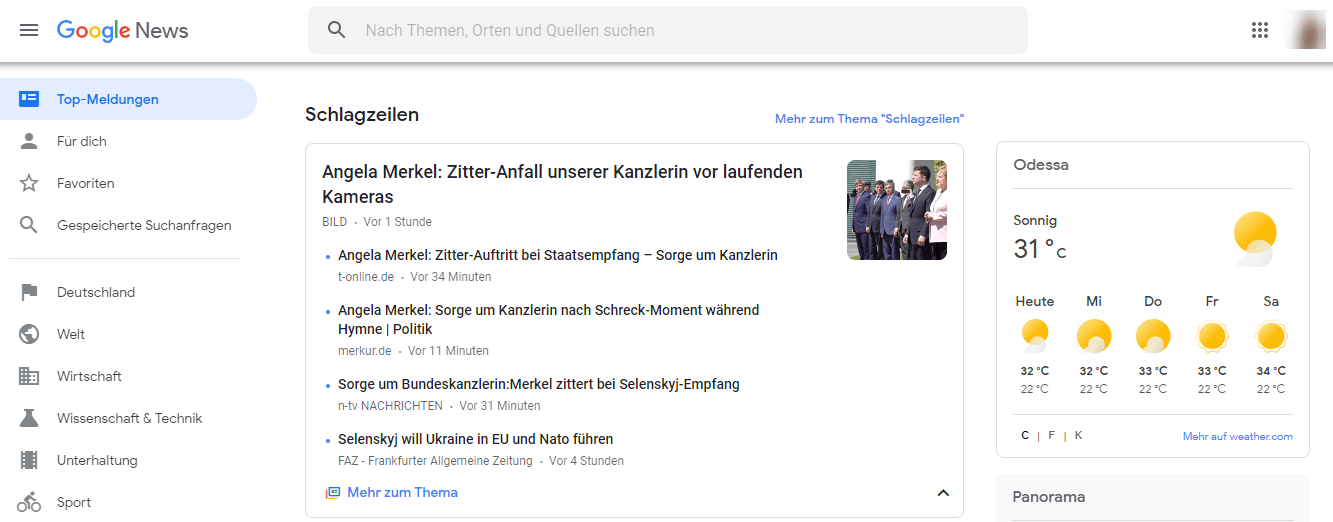Click Sa forecast sun icon

coord(1271,336)
